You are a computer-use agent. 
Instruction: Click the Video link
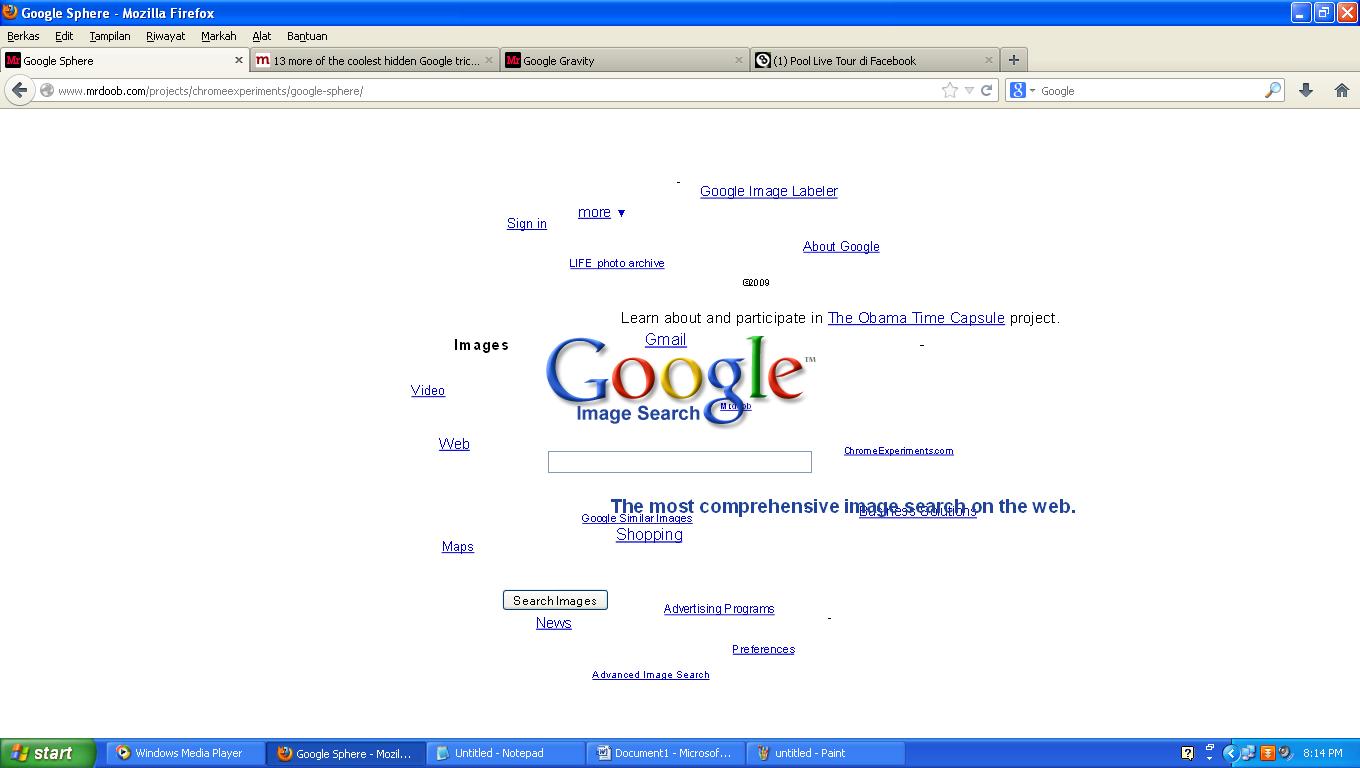(428, 390)
